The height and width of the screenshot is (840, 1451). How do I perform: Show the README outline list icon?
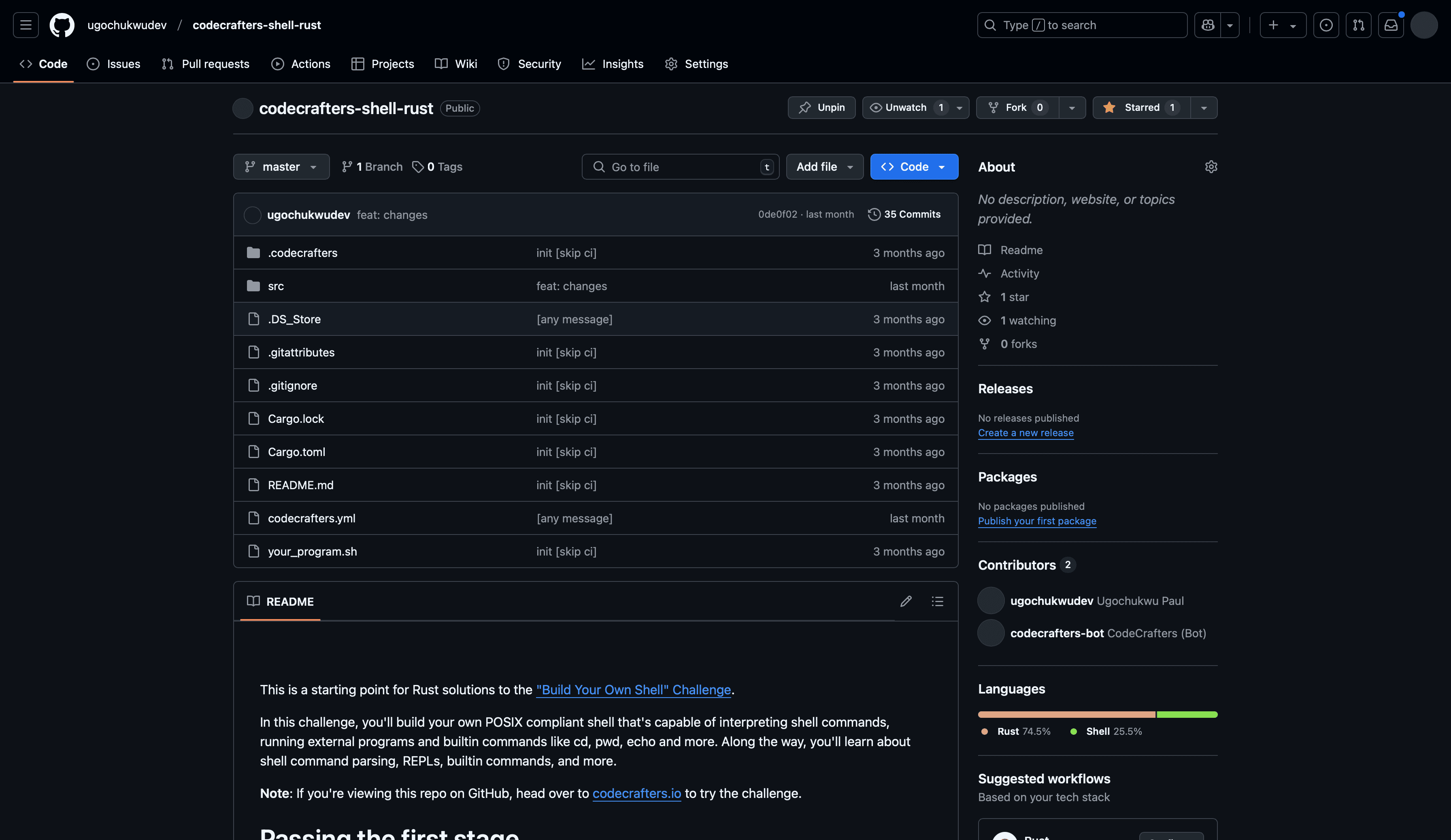(x=937, y=601)
